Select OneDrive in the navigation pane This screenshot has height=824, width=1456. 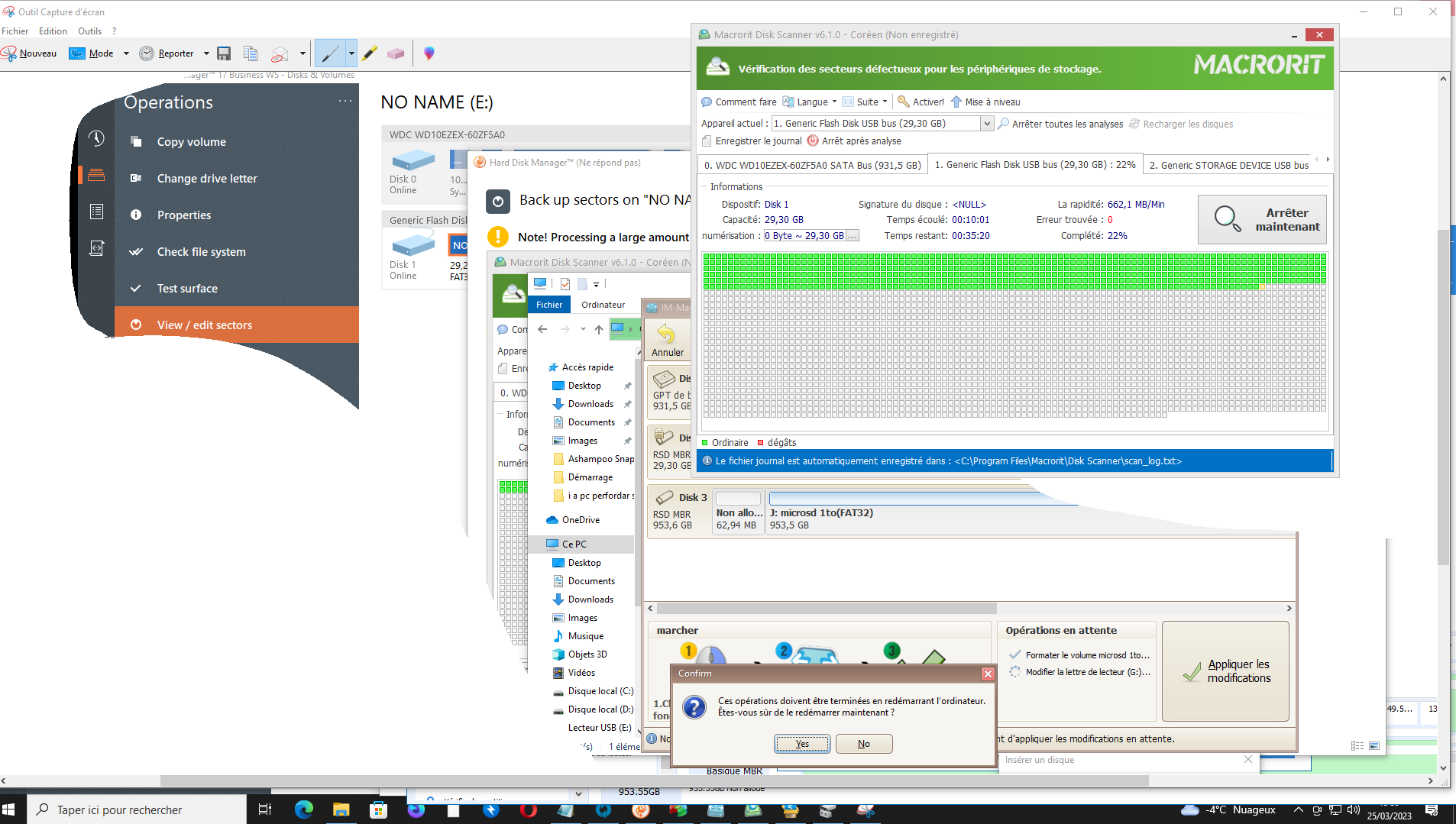point(581,520)
